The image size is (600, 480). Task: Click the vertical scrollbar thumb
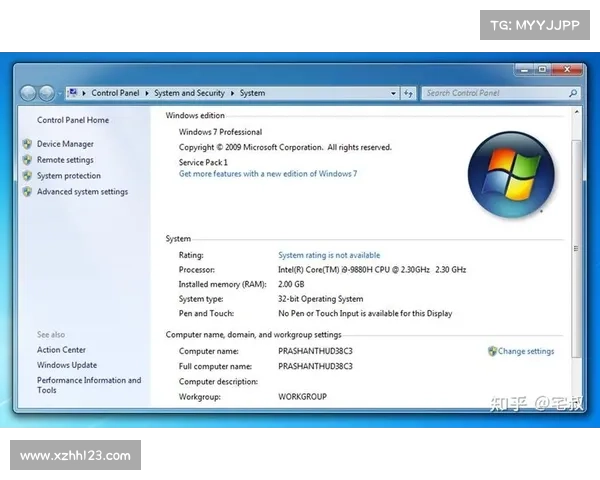click(576, 249)
